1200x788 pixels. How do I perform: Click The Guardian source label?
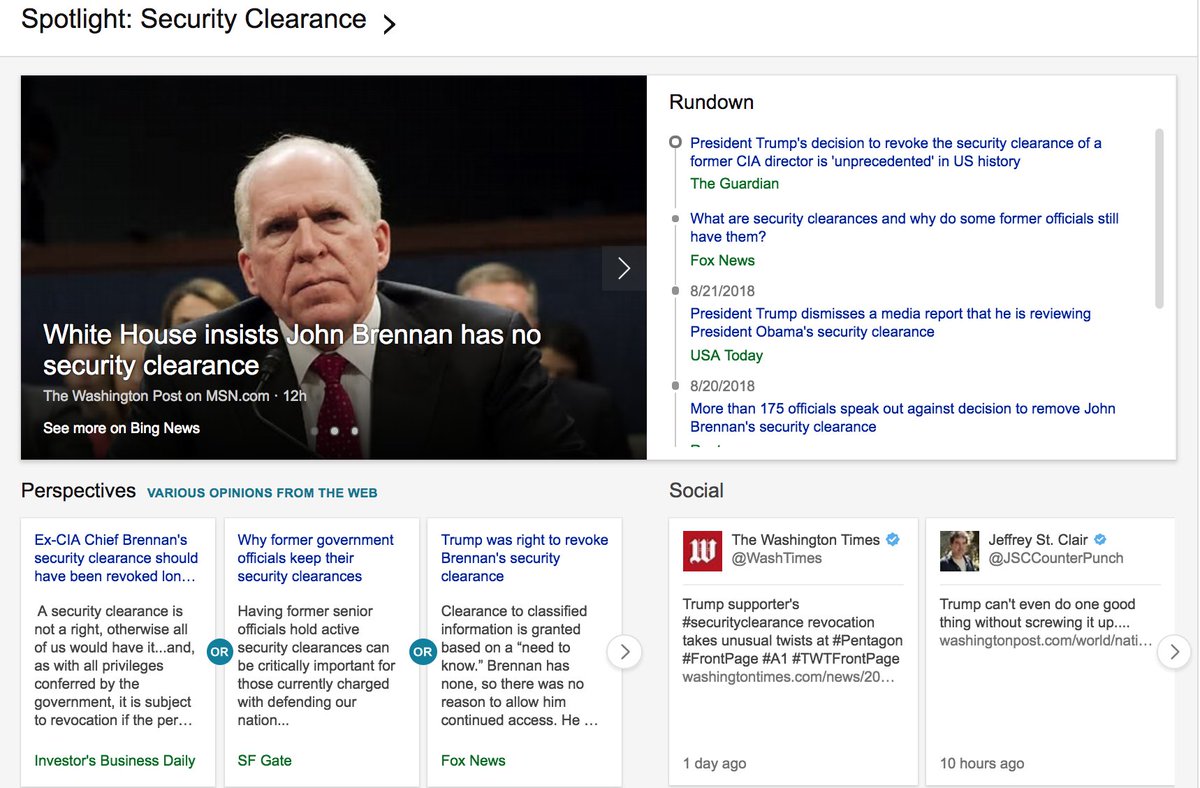[x=734, y=184]
